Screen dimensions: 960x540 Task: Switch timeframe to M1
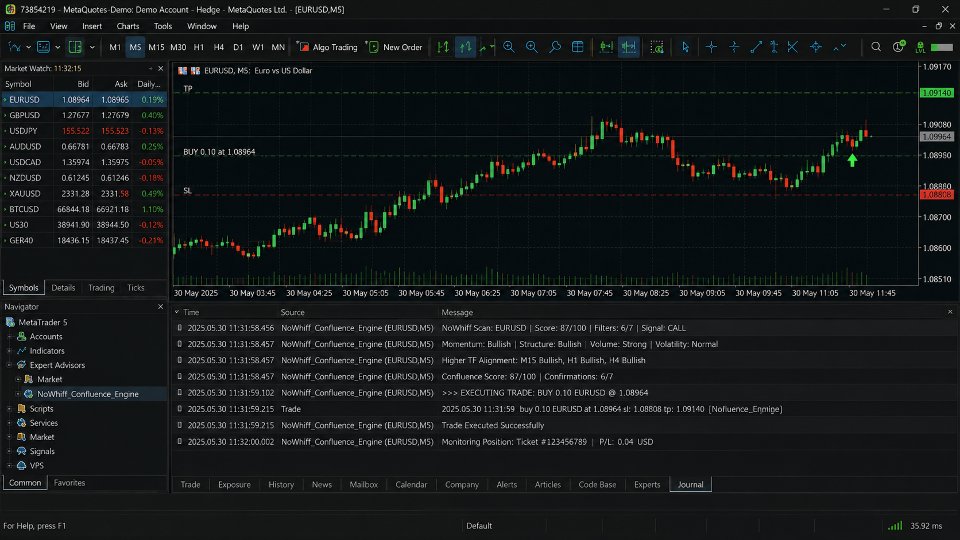(114, 47)
